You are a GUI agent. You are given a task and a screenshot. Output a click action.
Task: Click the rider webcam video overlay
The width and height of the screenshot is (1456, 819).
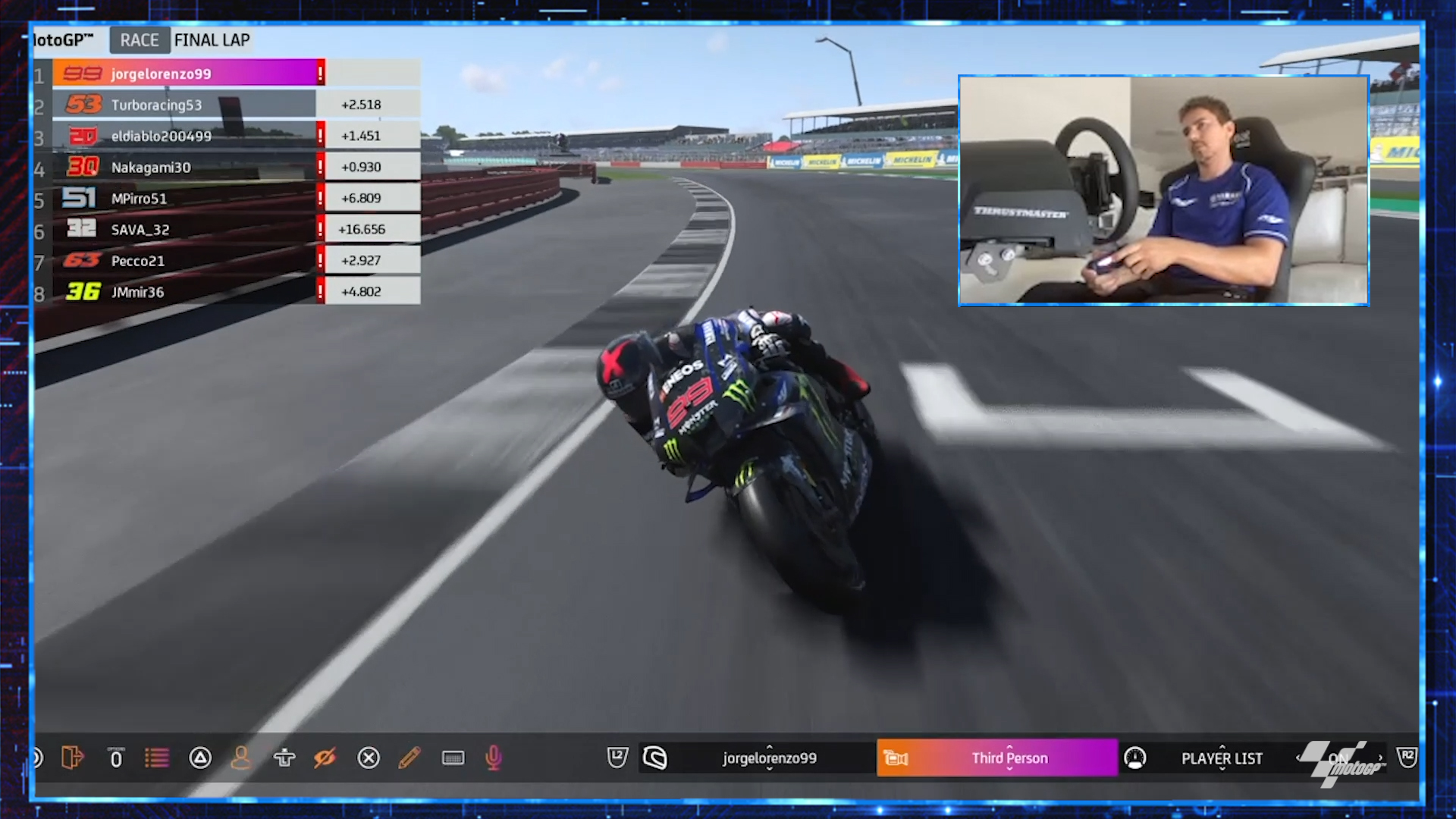tap(1163, 190)
